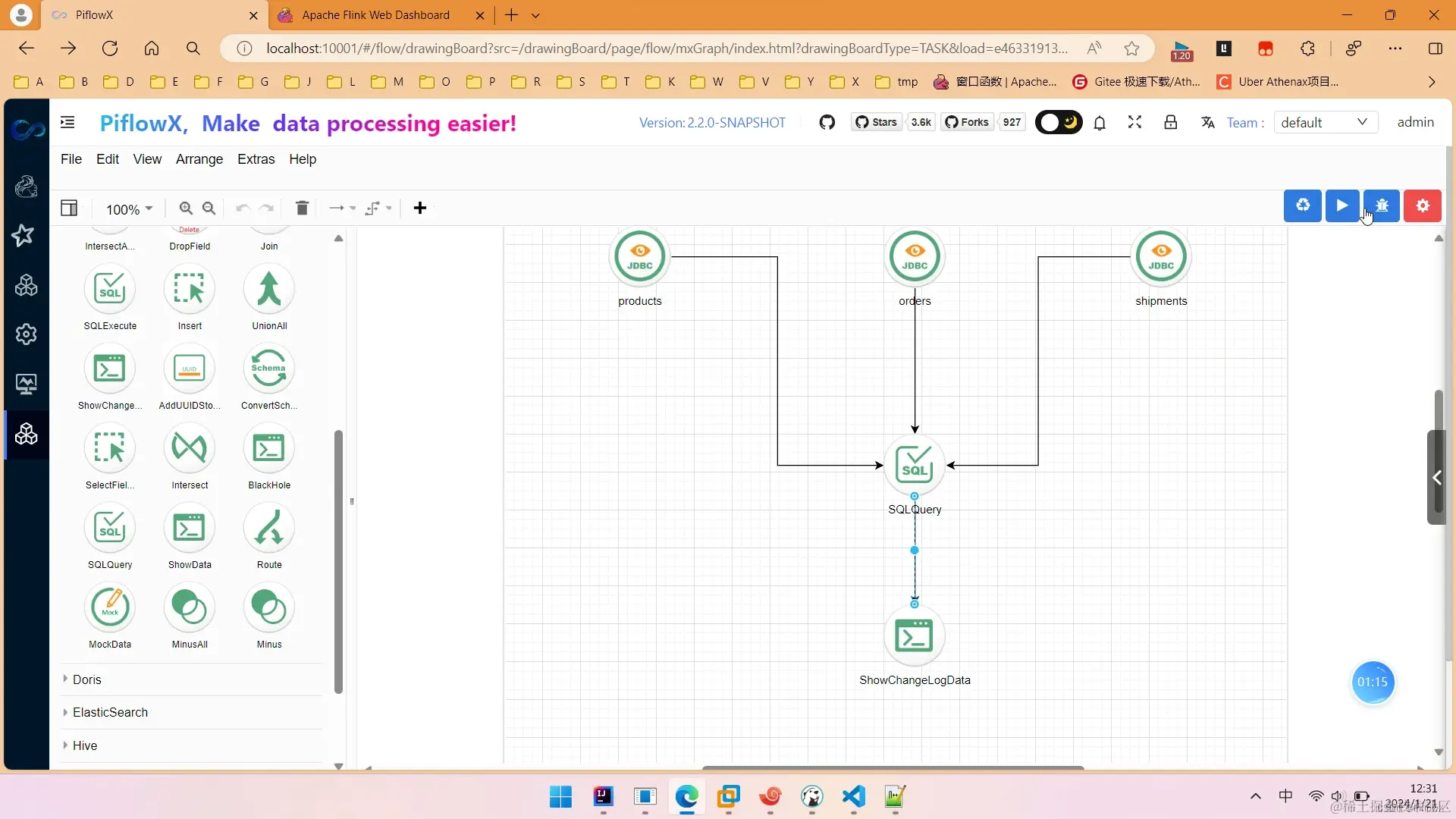Click the admin user label

1415,122
